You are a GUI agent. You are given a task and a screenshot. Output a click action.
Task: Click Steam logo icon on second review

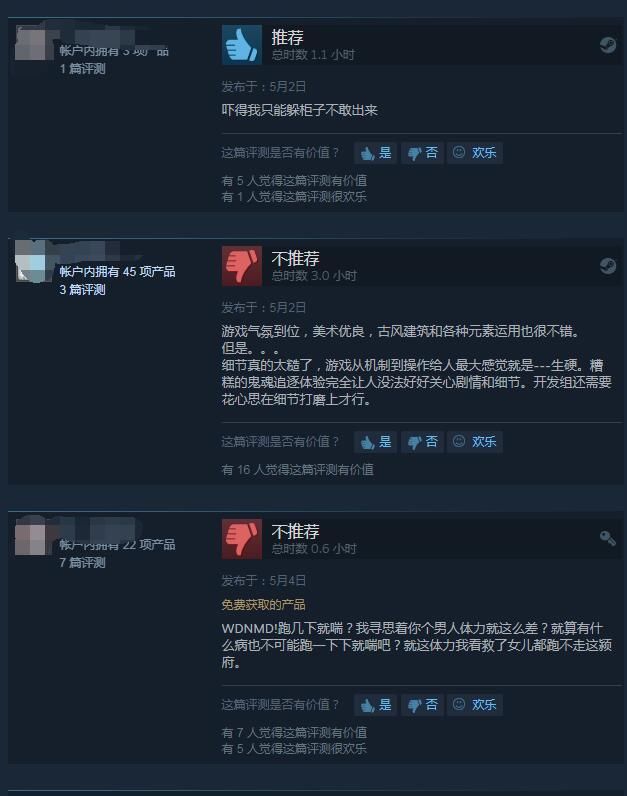point(608,266)
